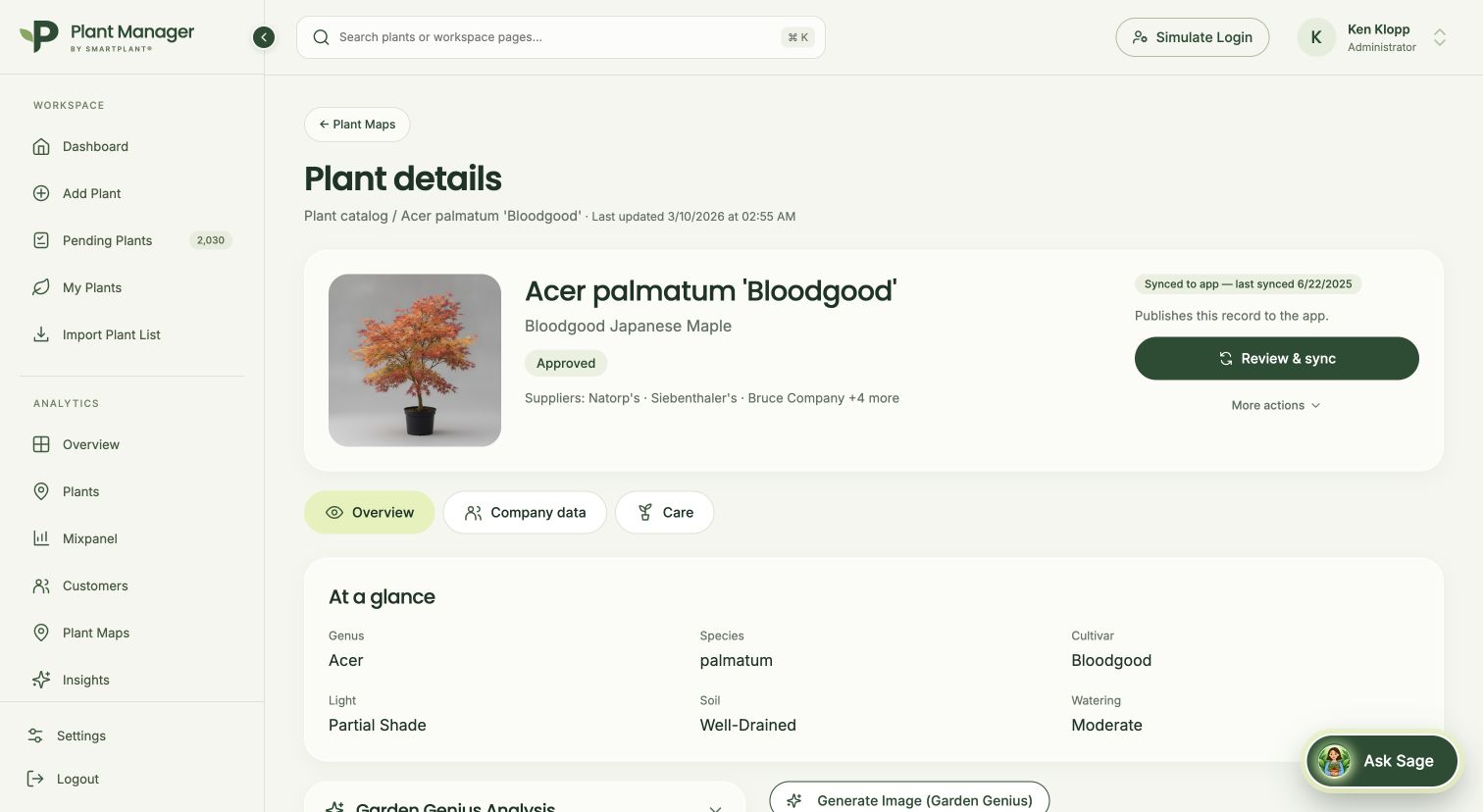The height and width of the screenshot is (812, 1483).
Task: Click the Simulate Login button
Action: (1192, 37)
